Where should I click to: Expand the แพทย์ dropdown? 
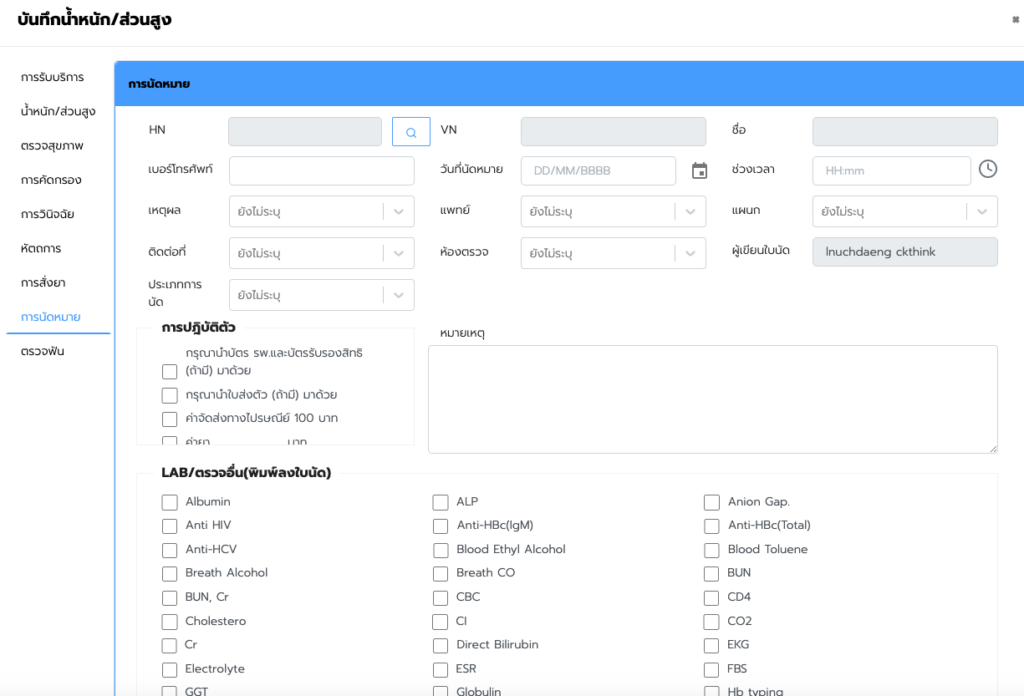pos(690,212)
